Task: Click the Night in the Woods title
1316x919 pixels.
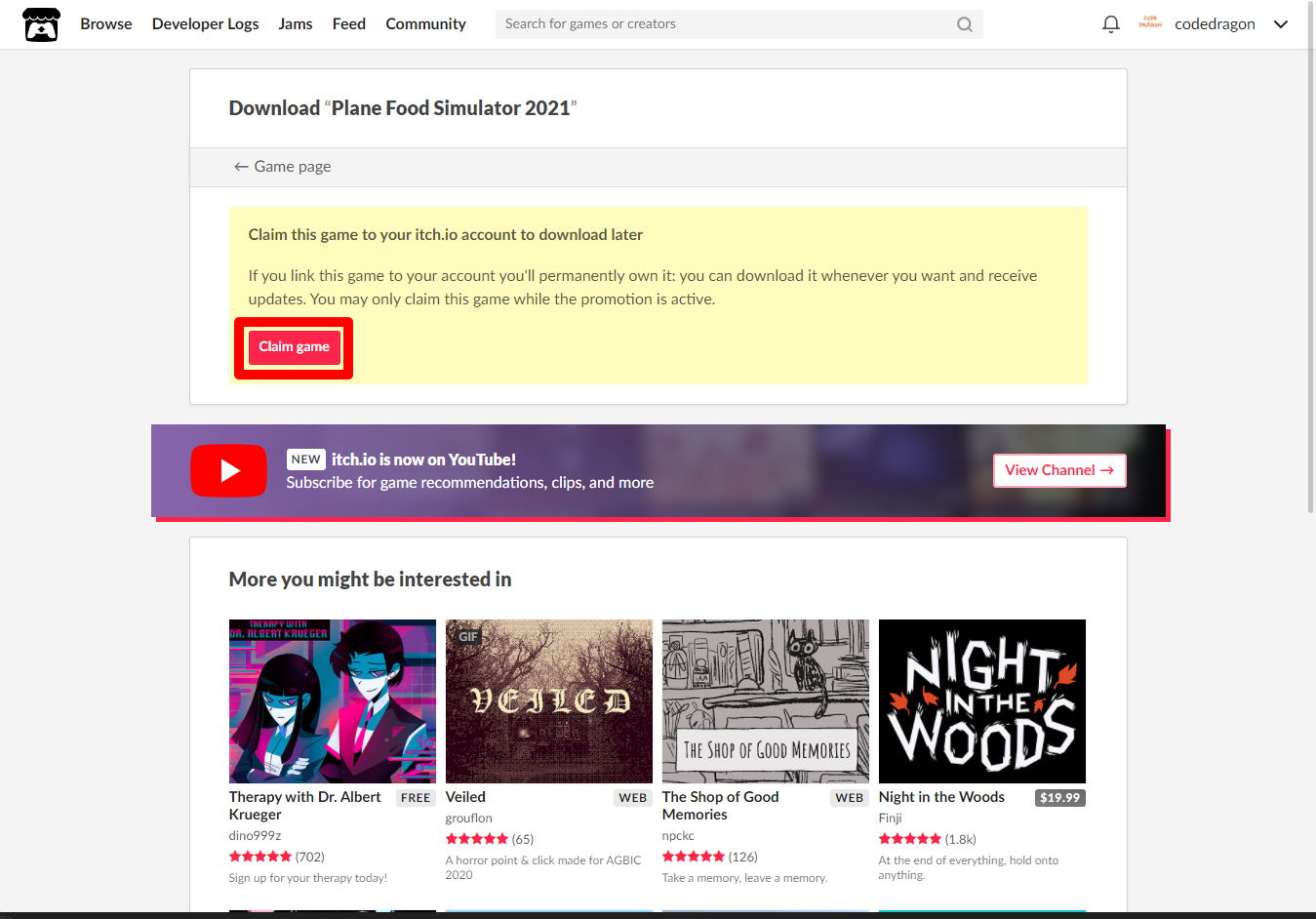Action: tap(941, 797)
